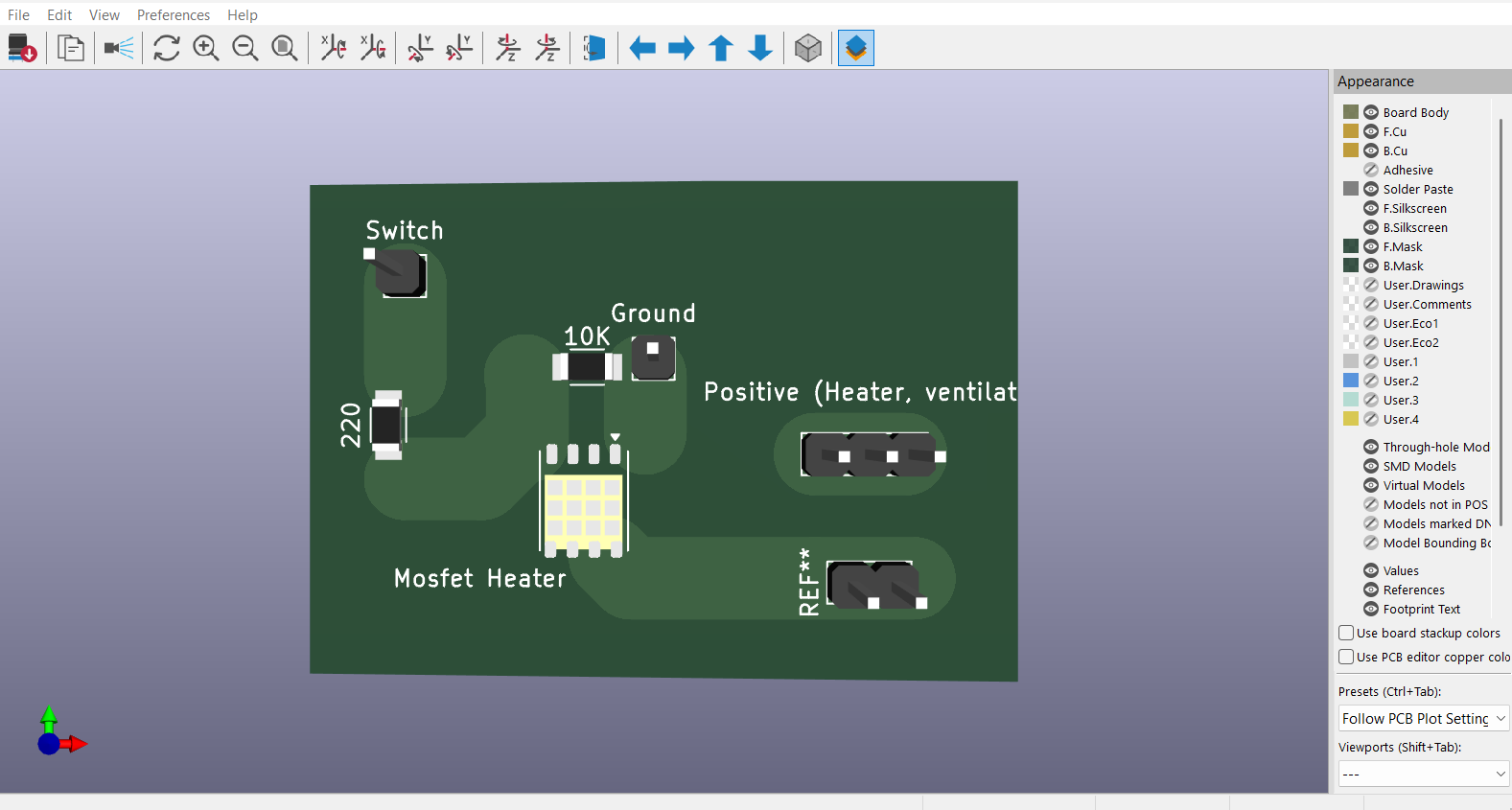Viewport: 1512px width, 810px height.
Task: Click the User.2 blue color swatch
Action: pyautogui.click(x=1351, y=381)
